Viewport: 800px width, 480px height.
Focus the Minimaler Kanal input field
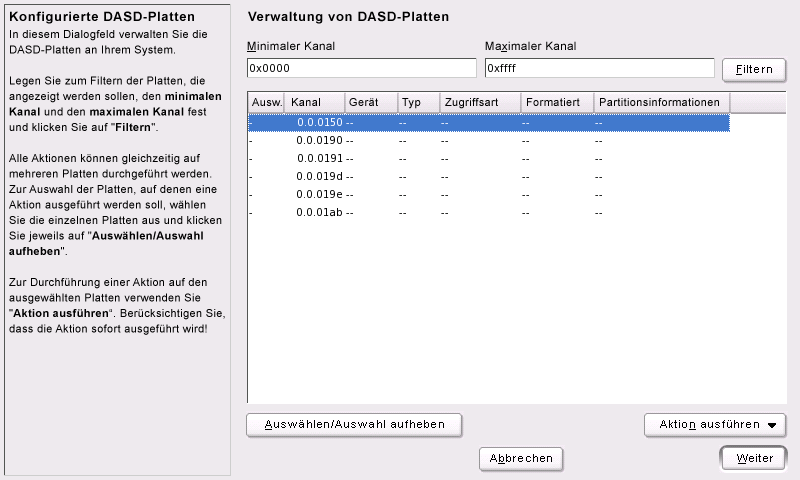click(x=361, y=68)
